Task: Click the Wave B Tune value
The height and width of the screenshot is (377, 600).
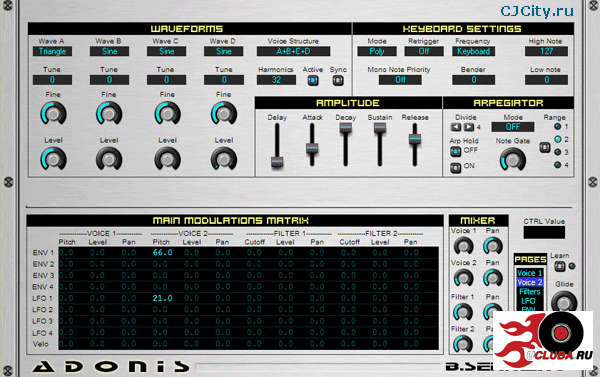Action: (x=109, y=80)
